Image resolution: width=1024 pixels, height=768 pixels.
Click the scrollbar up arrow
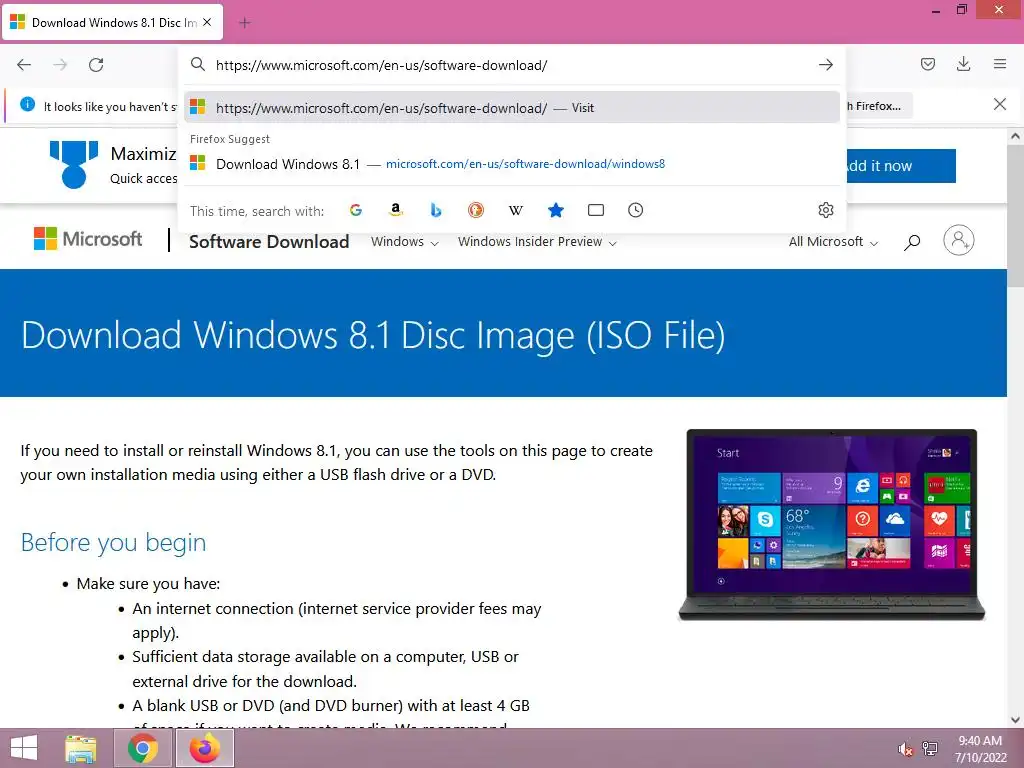tap(1015, 136)
